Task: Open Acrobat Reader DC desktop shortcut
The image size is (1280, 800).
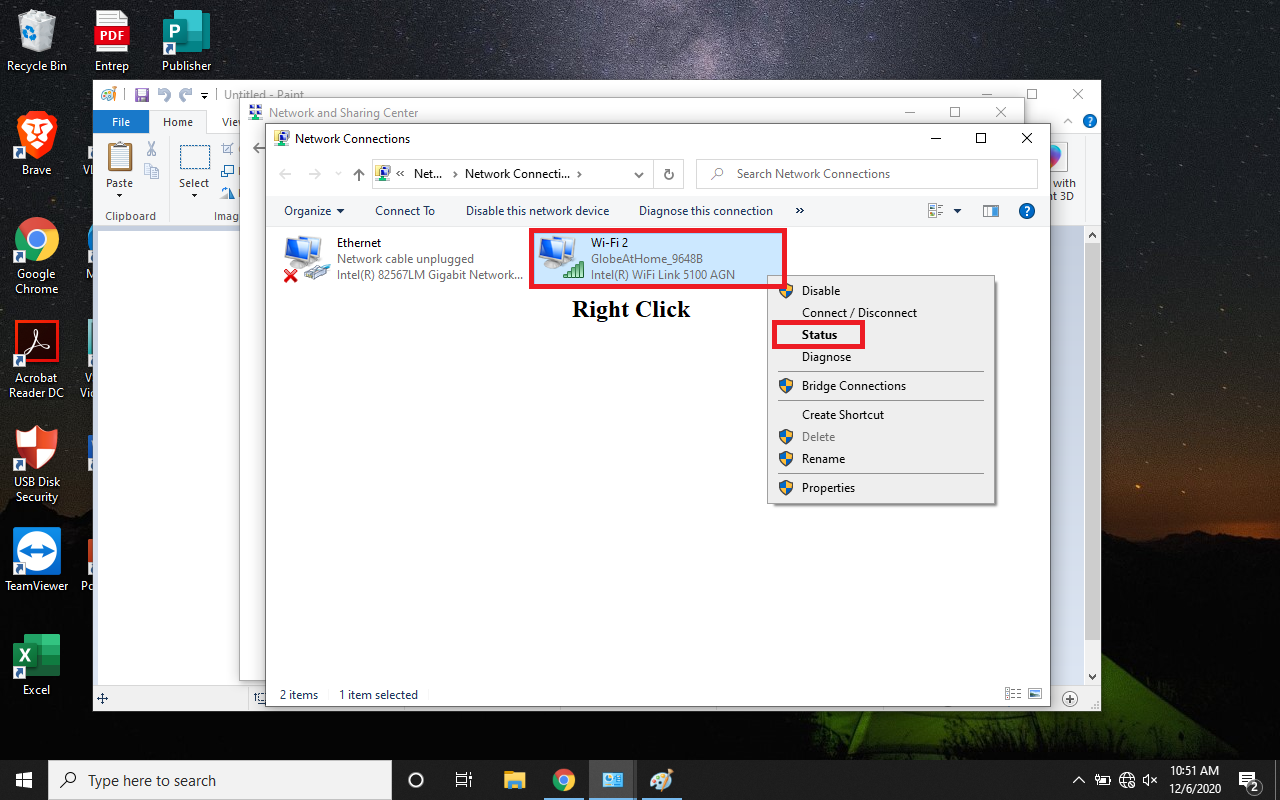Action: click(x=37, y=360)
